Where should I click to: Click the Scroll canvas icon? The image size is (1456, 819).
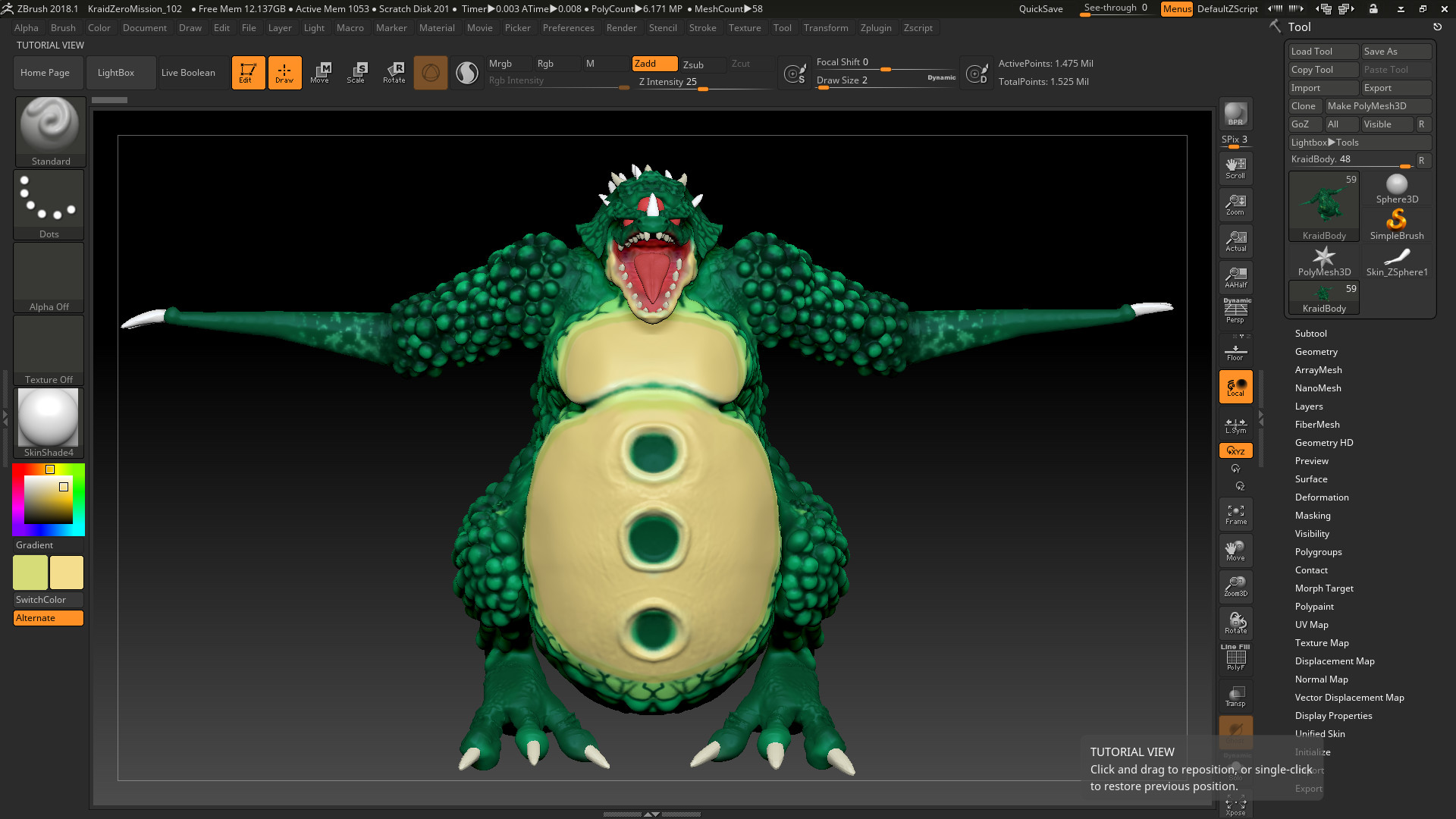point(1235,168)
